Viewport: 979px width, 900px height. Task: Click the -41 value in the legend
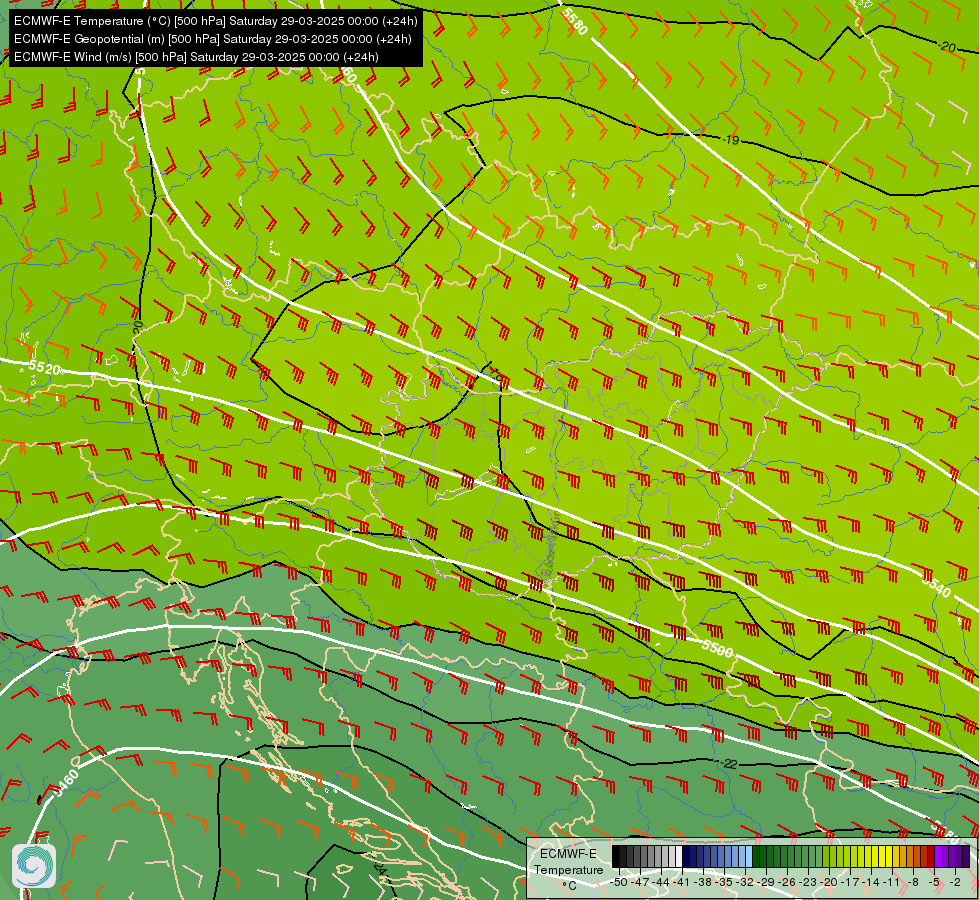(681, 882)
